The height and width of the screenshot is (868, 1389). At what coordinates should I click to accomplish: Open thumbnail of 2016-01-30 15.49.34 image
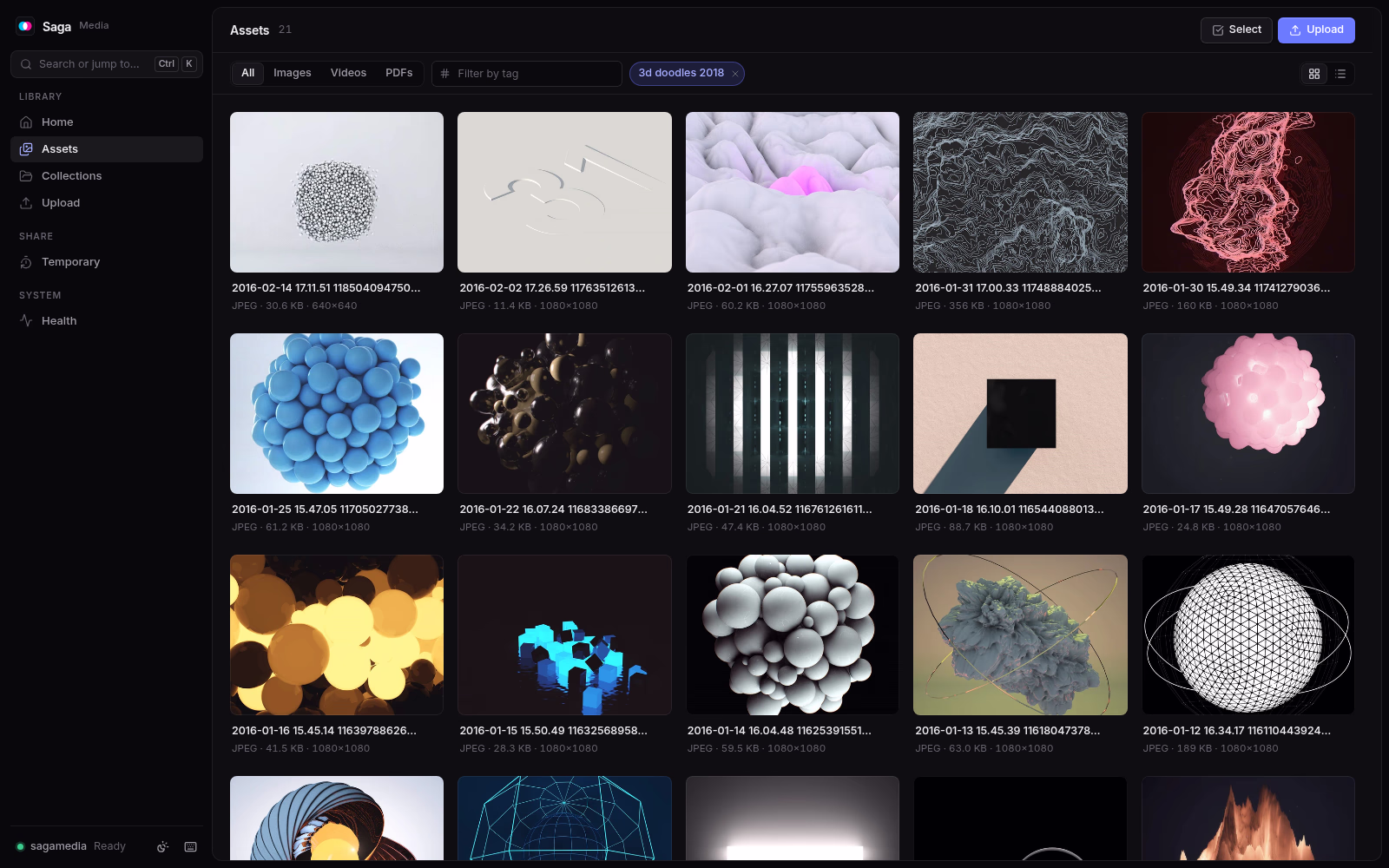(1248, 192)
